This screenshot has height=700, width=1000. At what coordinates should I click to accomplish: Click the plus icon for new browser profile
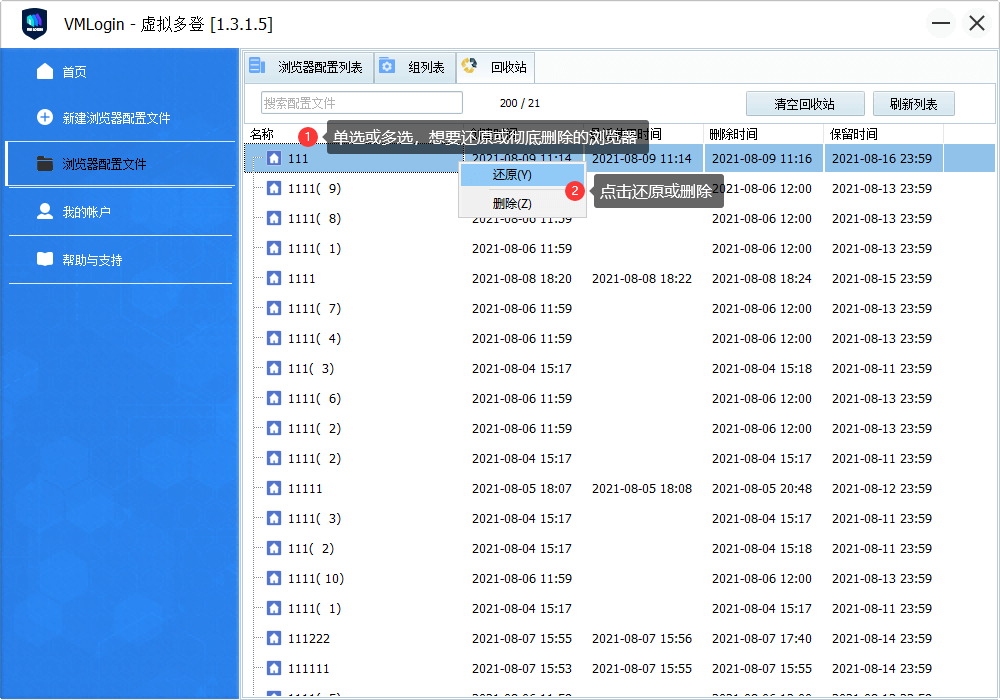tap(45, 117)
